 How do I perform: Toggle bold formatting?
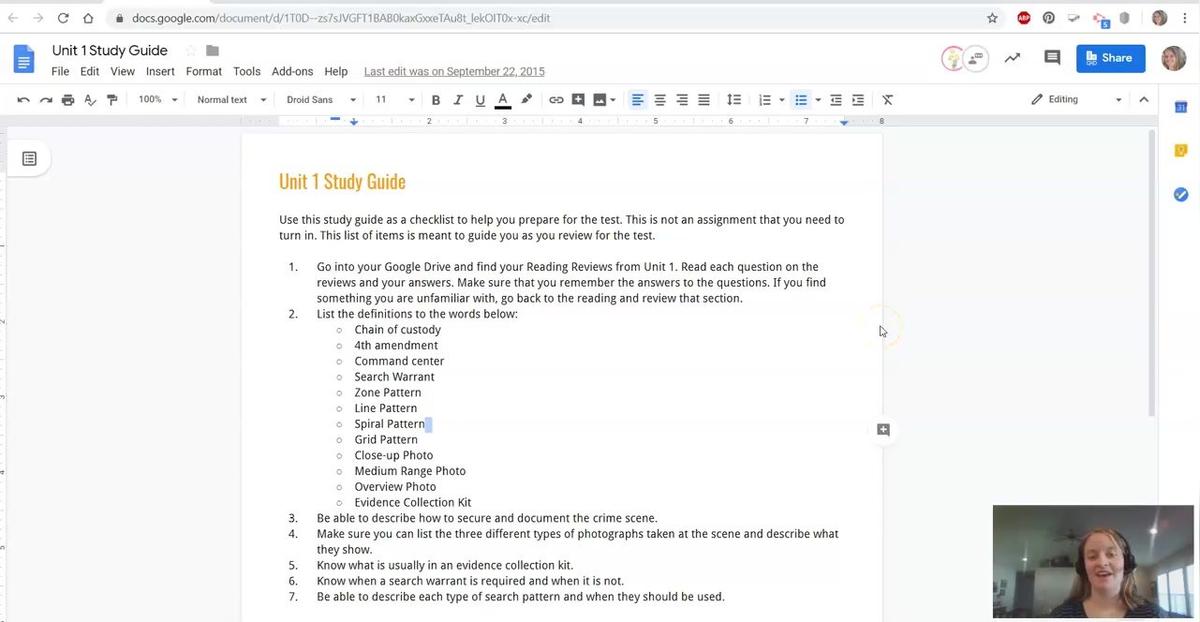tap(435, 100)
